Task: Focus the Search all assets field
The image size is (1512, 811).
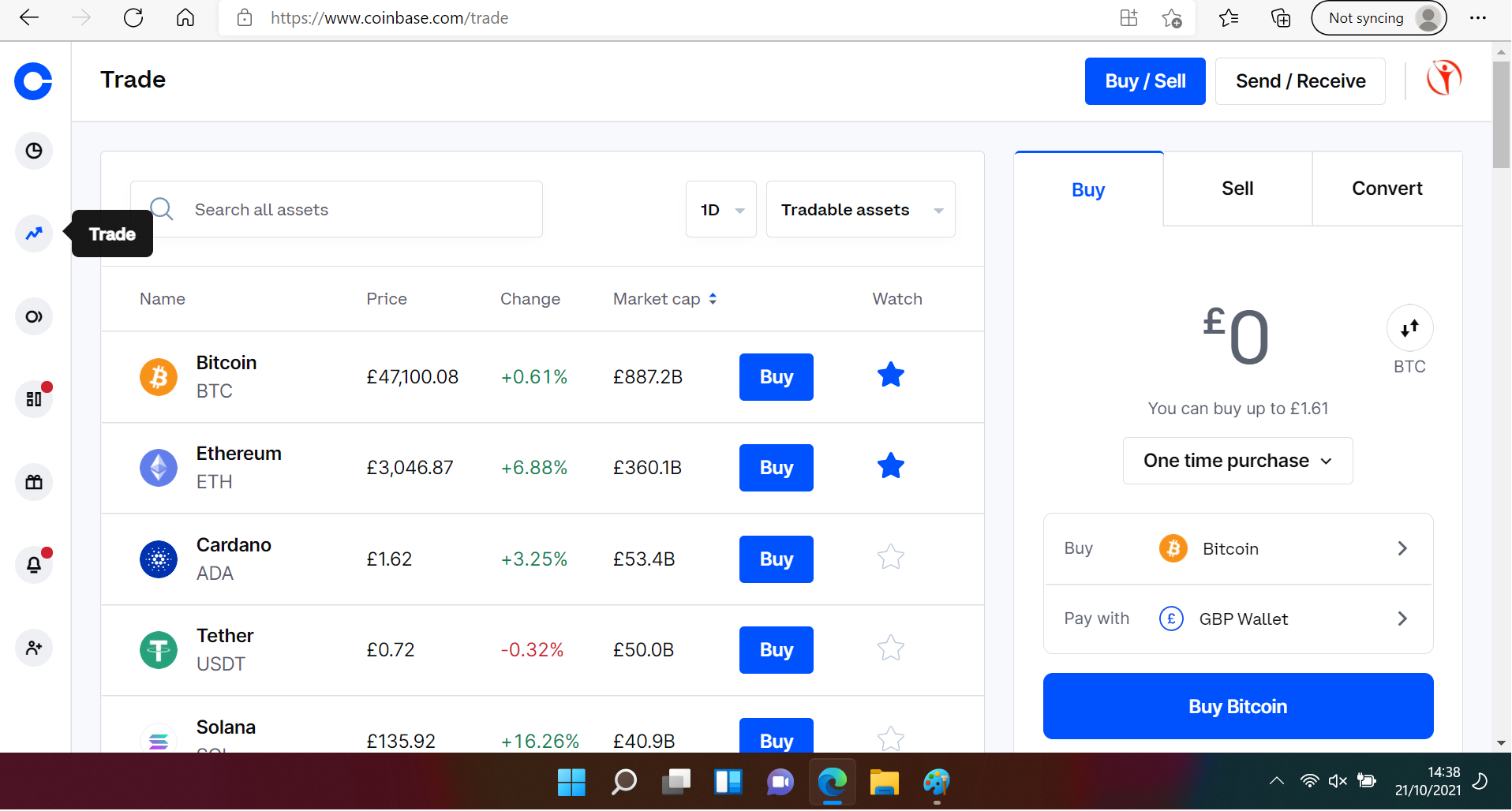Action: click(336, 209)
